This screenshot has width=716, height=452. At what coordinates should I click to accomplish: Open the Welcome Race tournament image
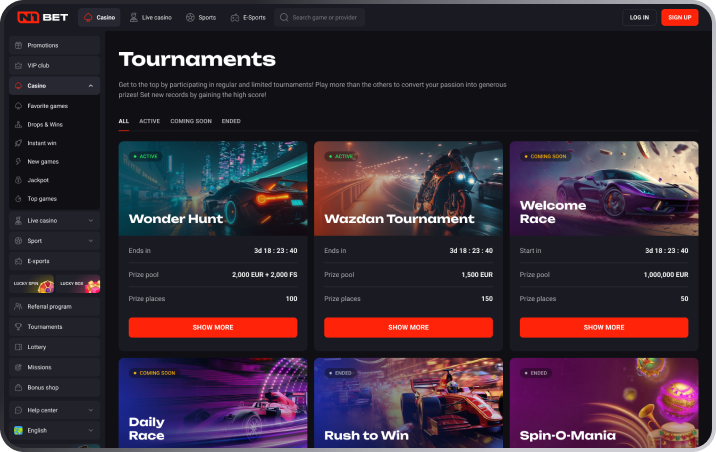tap(604, 188)
